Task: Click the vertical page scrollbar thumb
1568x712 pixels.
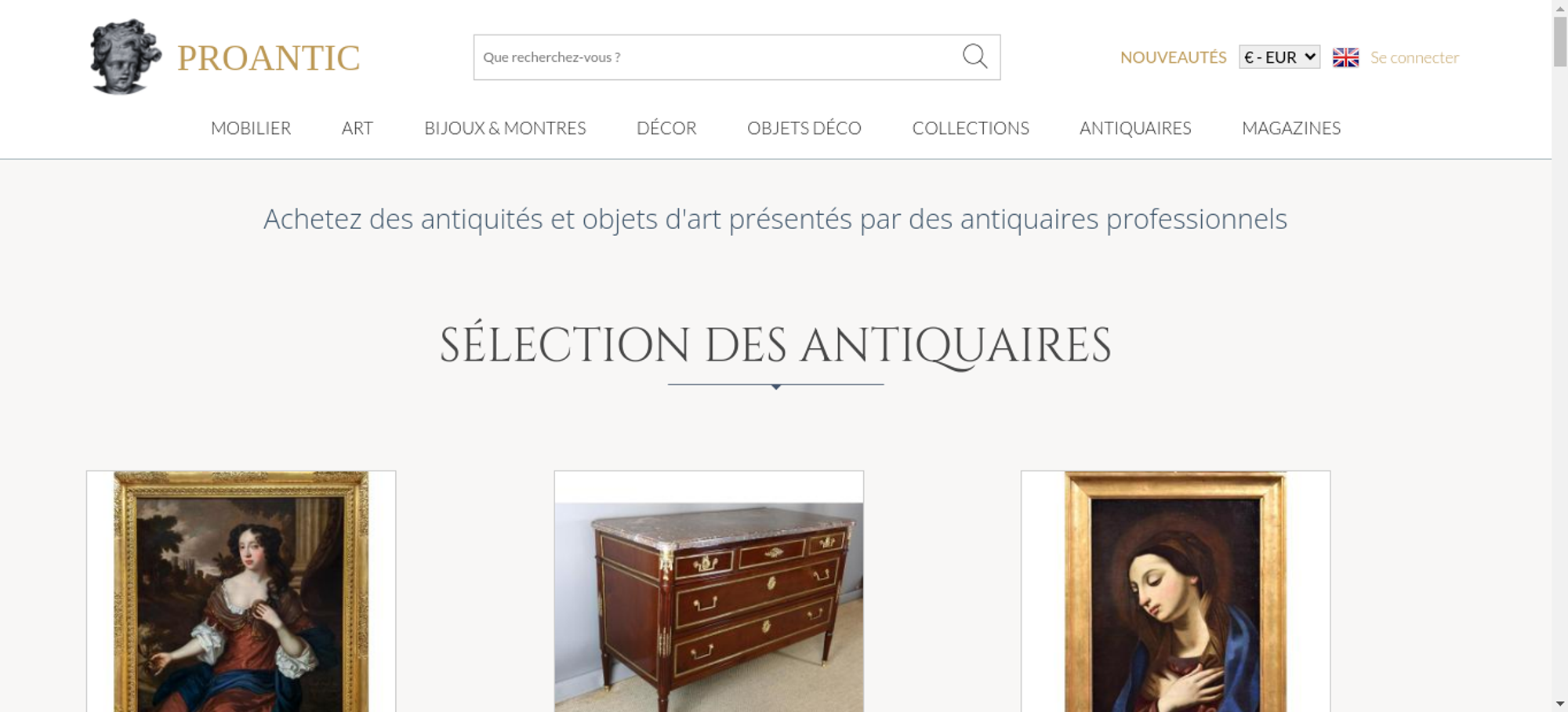Action: (1560, 41)
